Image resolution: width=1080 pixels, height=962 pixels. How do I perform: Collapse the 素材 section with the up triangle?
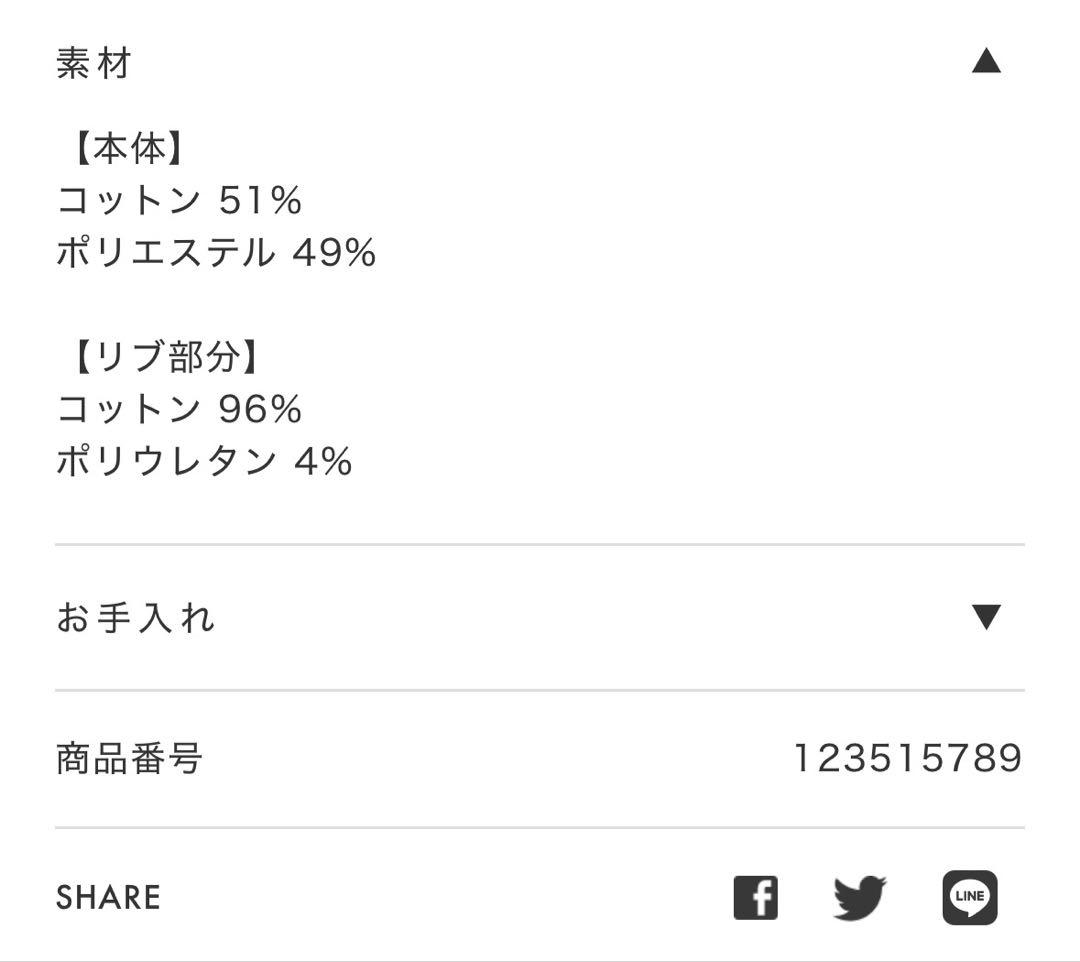click(988, 61)
